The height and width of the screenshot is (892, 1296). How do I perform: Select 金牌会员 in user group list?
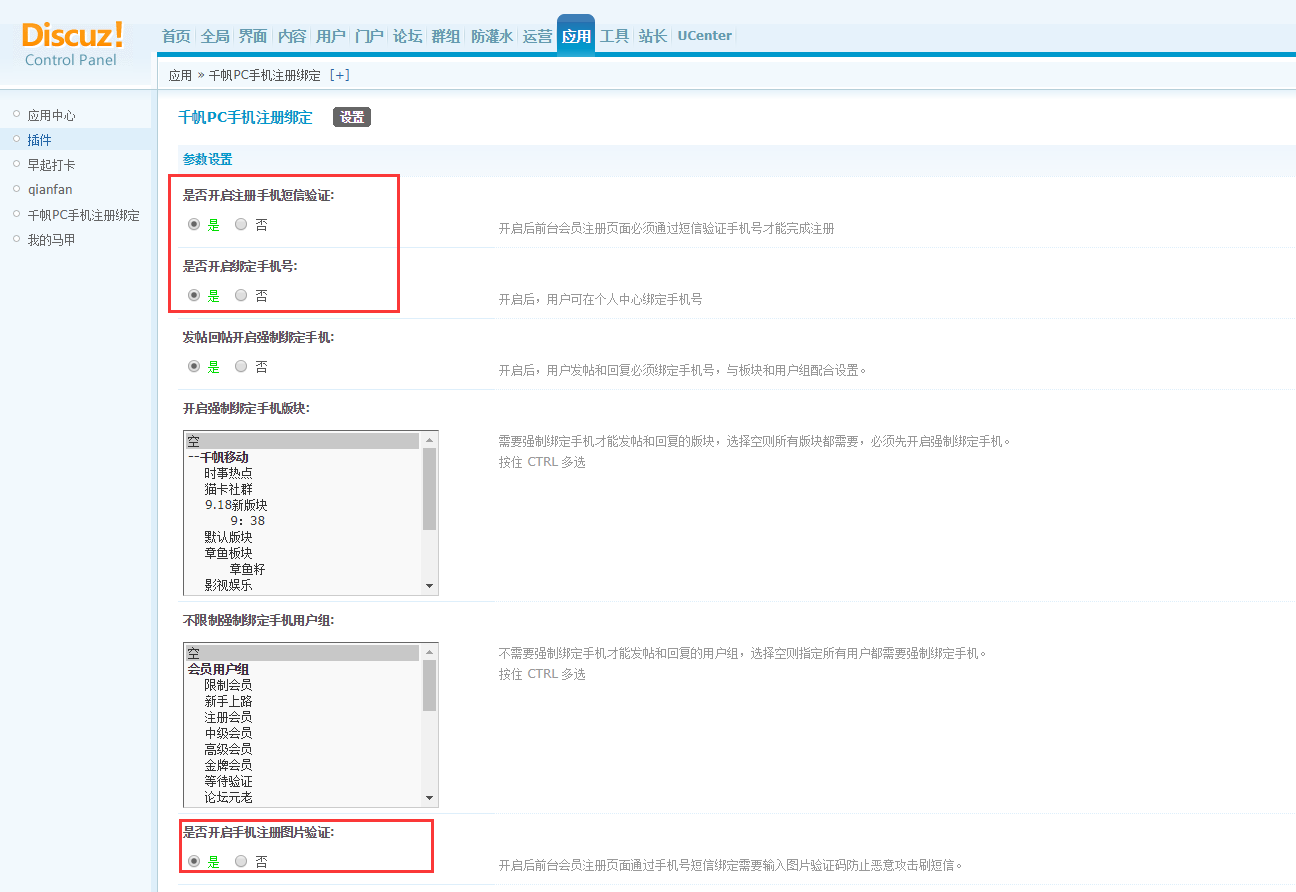click(302, 765)
